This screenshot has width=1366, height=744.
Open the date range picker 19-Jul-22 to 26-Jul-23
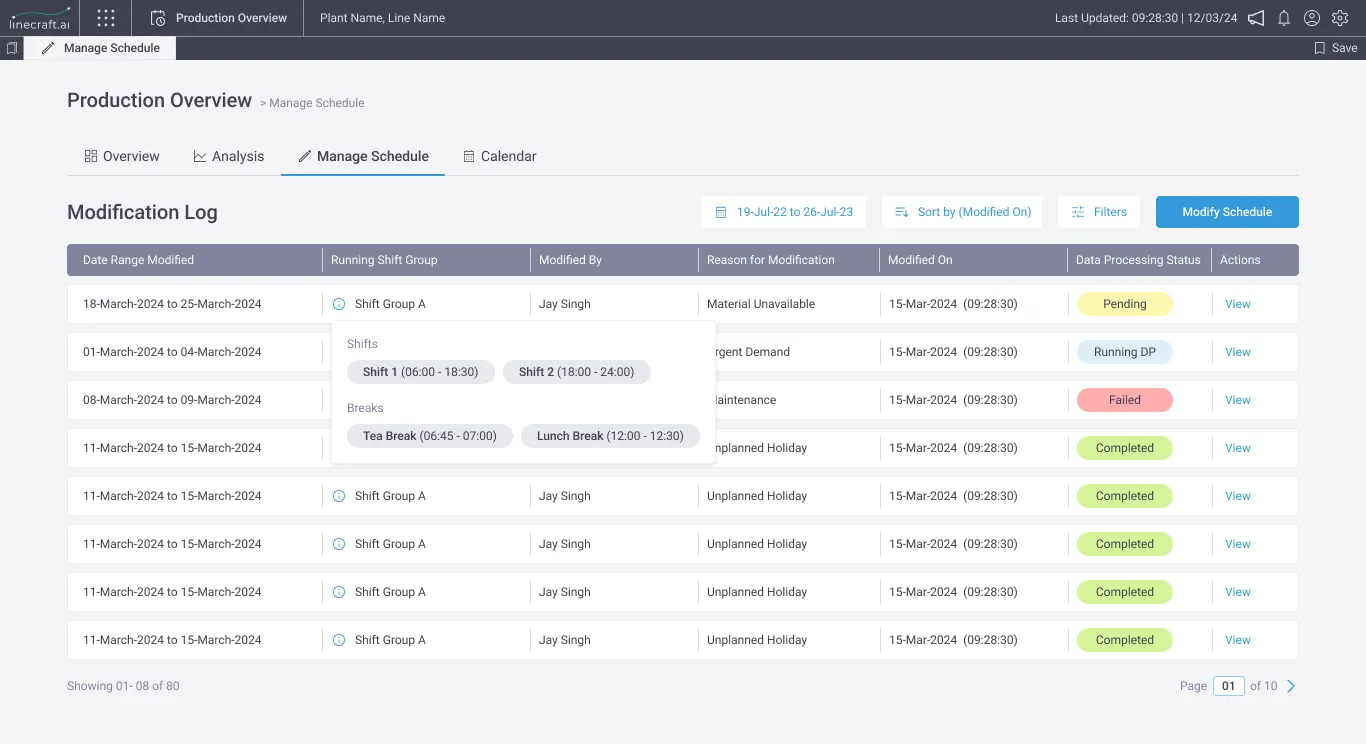click(783, 212)
